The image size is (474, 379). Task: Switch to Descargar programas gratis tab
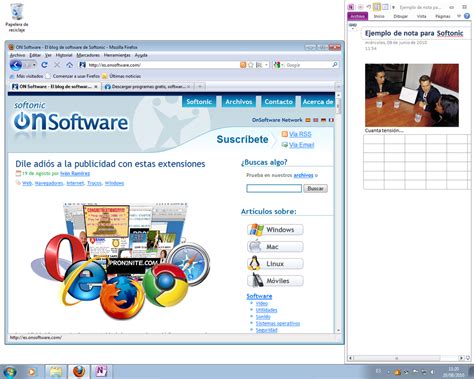click(147, 87)
